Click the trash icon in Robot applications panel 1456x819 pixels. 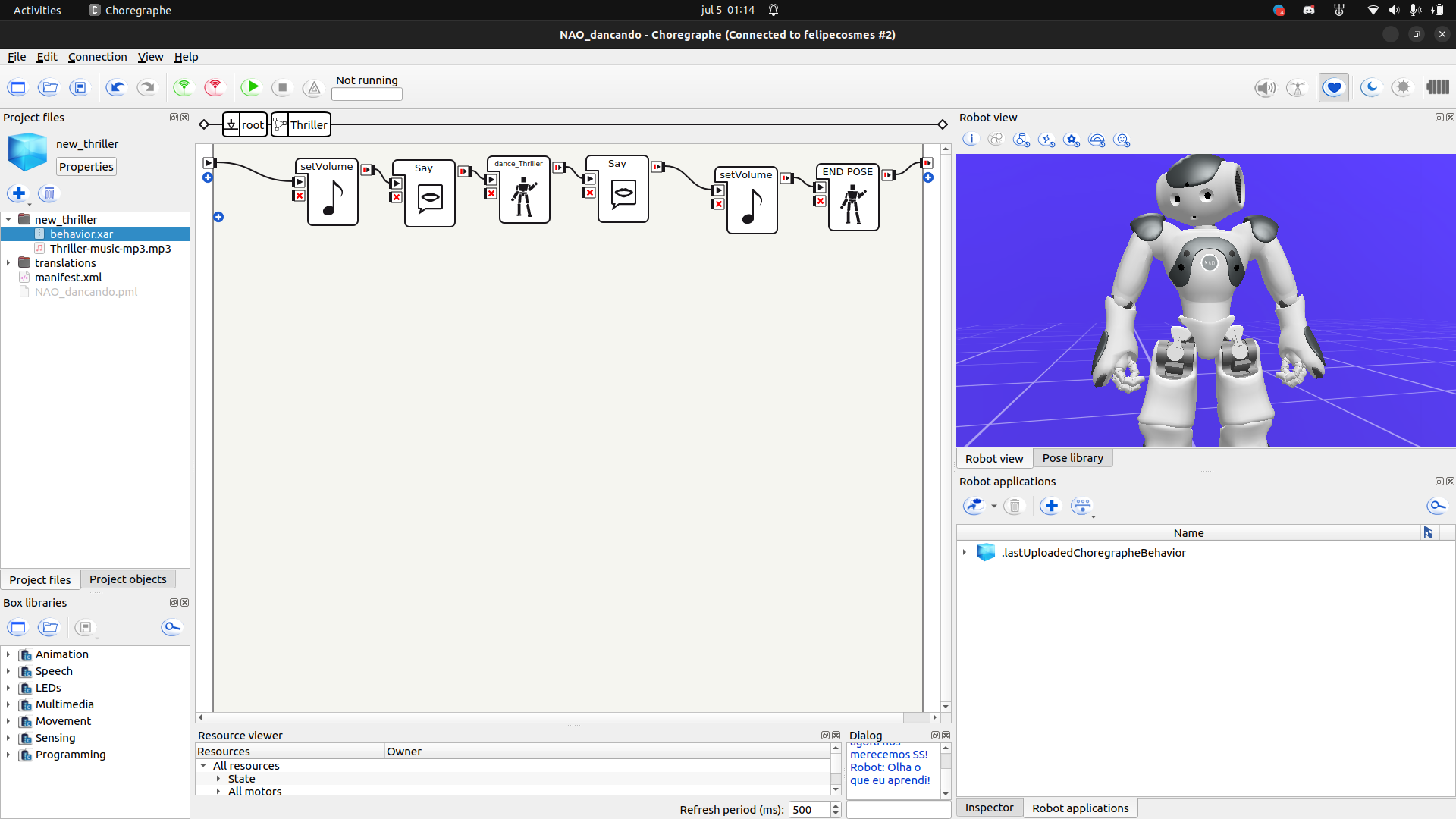(x=1015, y=506)
